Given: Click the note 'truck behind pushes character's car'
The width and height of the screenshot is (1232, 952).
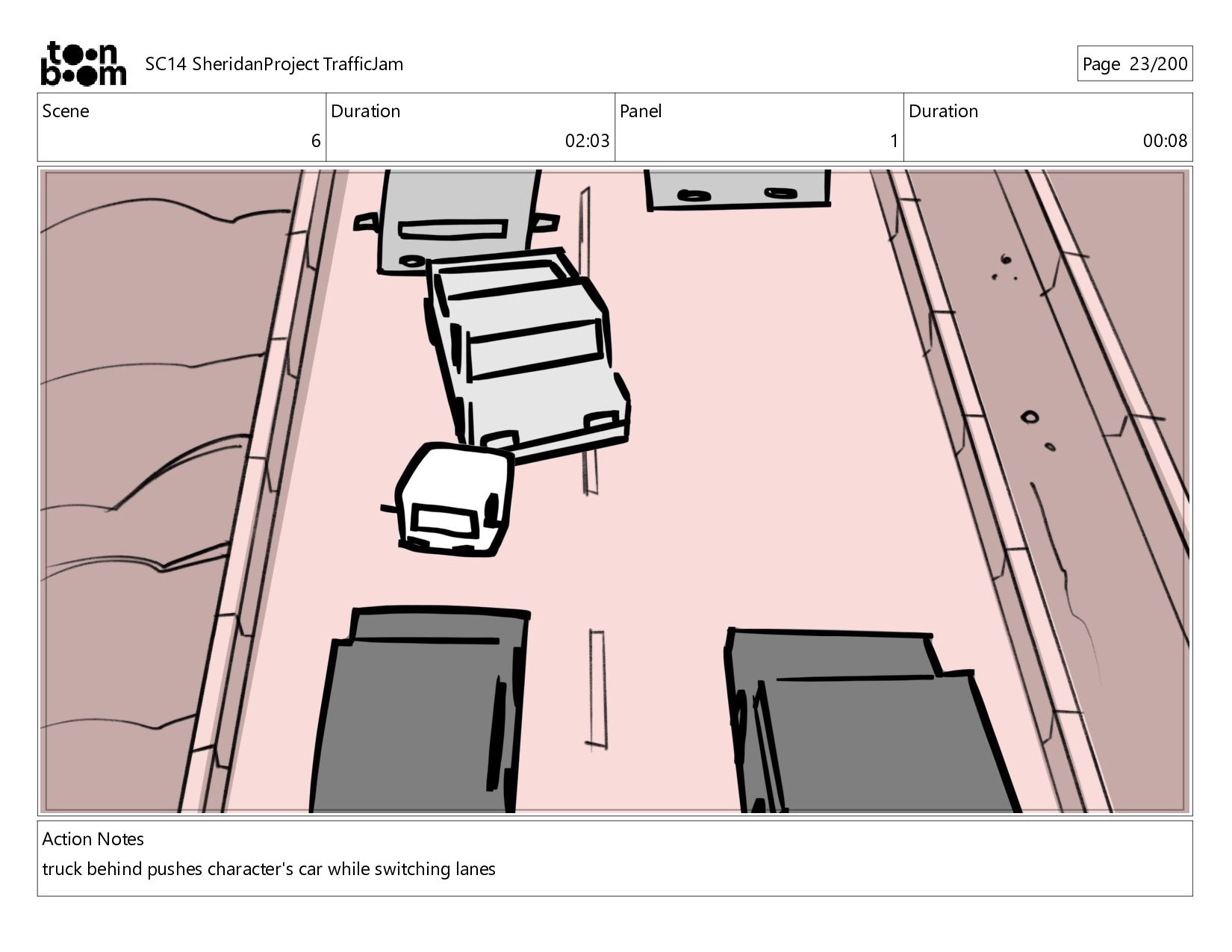Looking at the screenshot, I should point(183,869).
